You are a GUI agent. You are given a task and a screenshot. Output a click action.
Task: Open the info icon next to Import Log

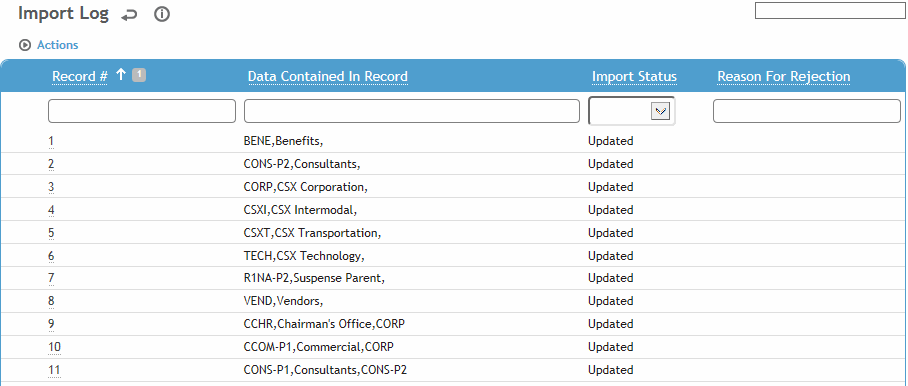tap(162, 15)
